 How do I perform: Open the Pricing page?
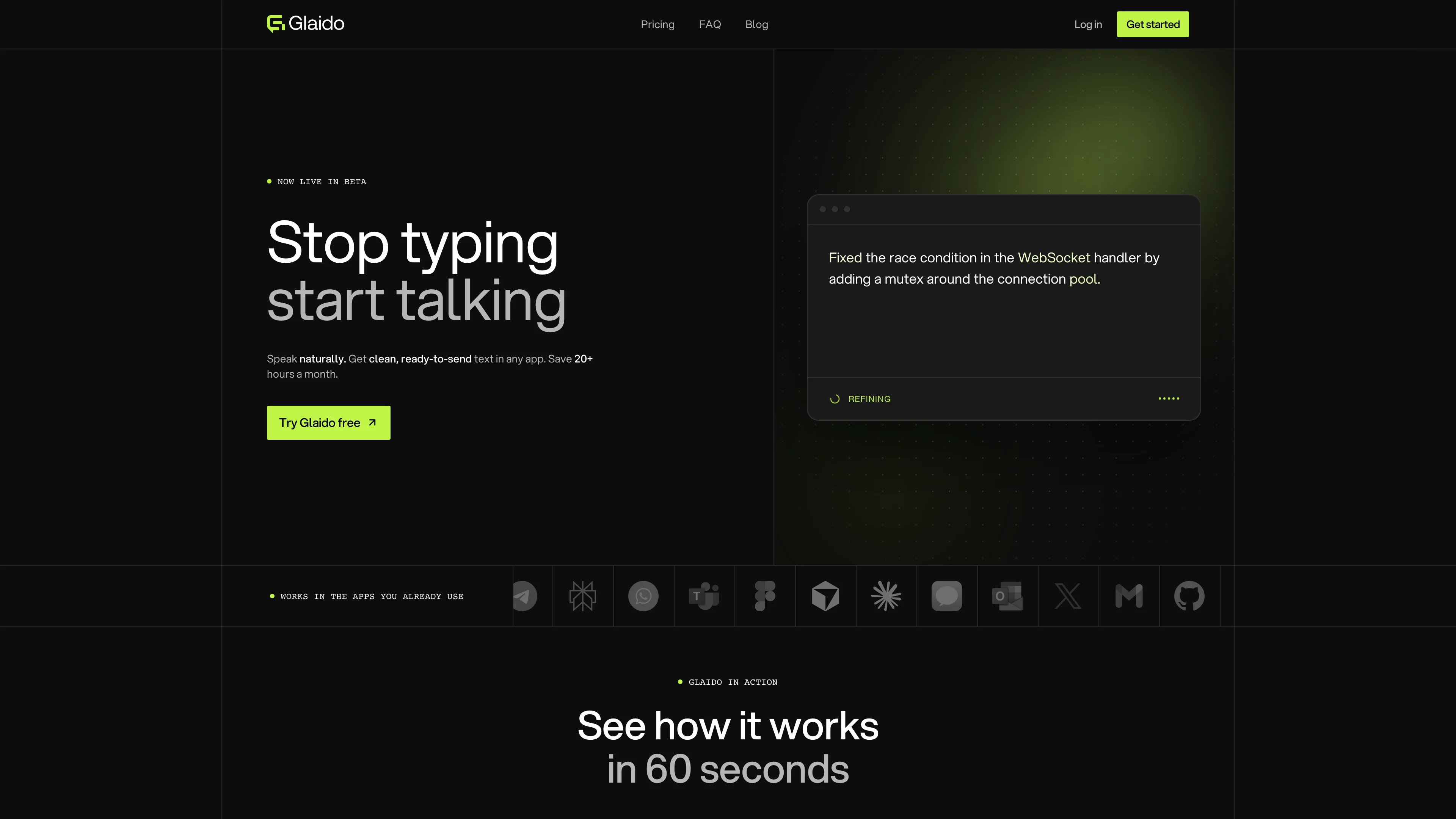pos(657,24)
